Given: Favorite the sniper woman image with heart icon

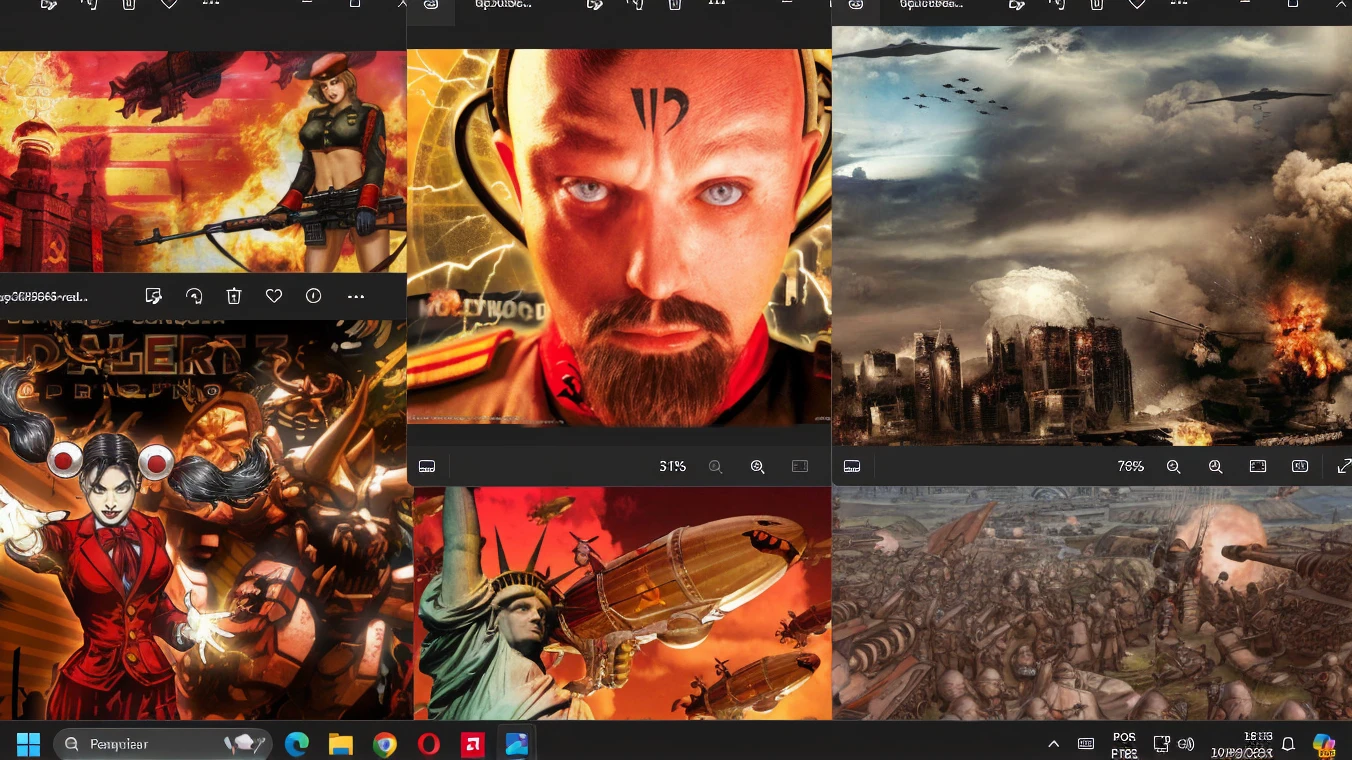Looking at the screenshot, I should [169, 4].
